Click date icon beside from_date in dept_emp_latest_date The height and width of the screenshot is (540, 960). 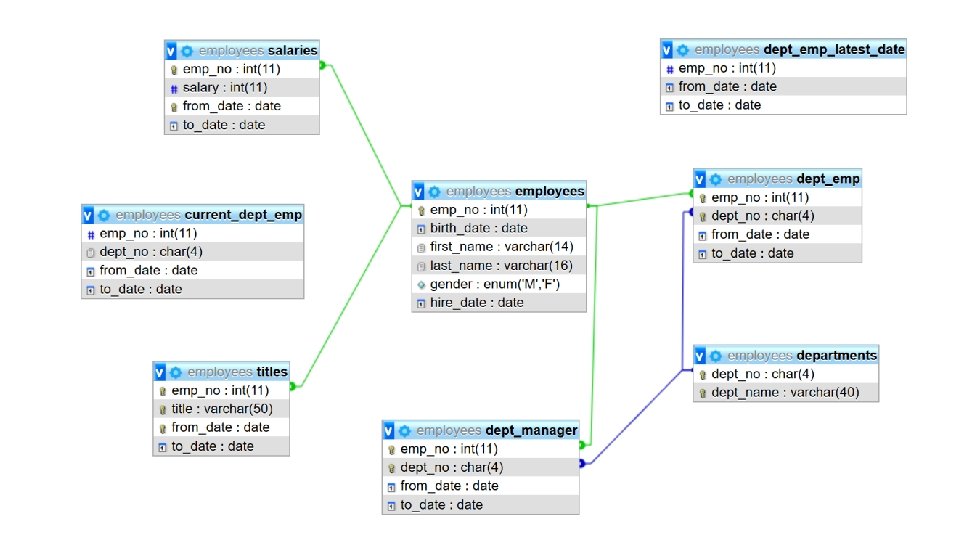pos(670,88)
